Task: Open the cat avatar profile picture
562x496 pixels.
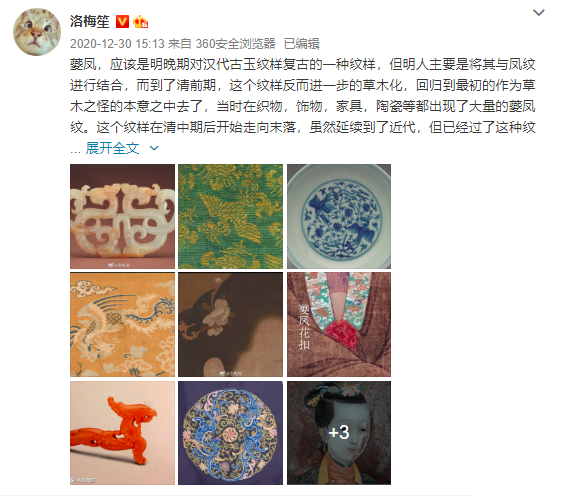Action: coord(37,32)
